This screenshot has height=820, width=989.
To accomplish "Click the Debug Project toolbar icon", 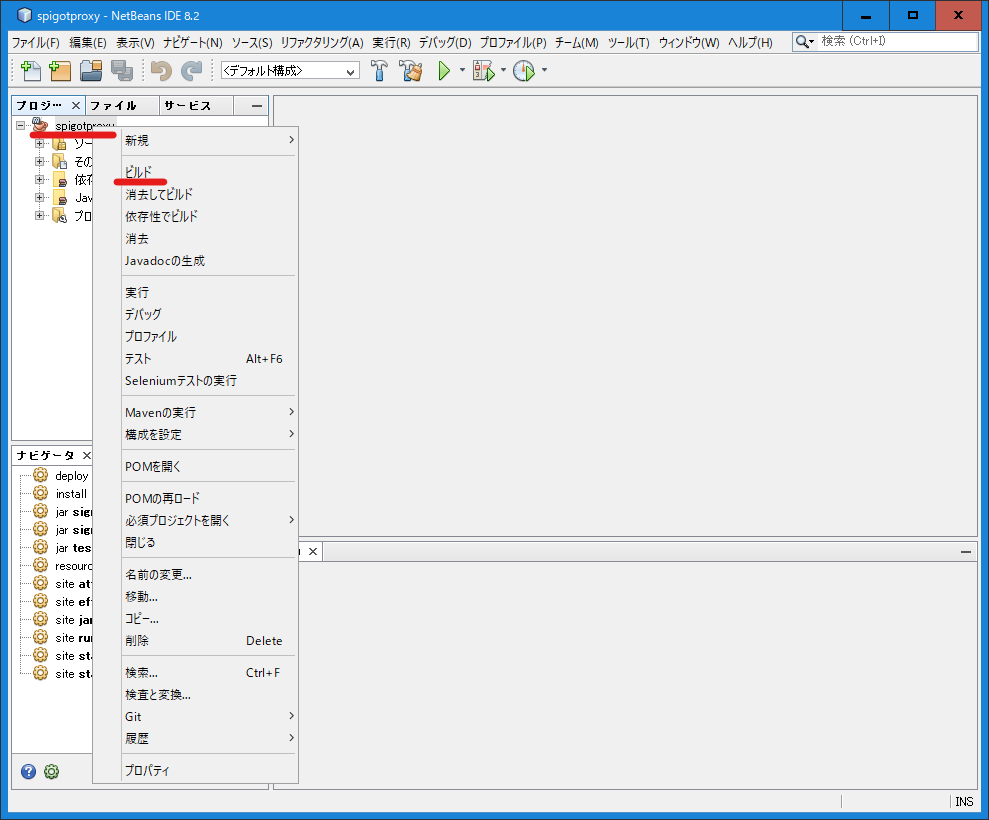I will 484,71.
